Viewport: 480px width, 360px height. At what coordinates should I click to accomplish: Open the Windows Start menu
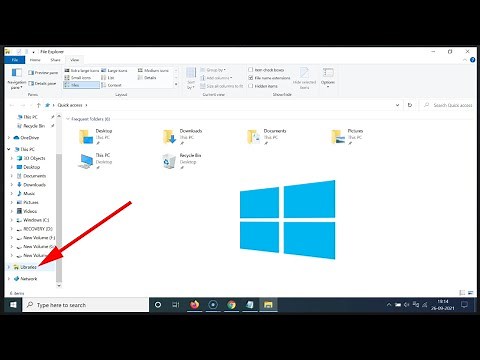(13, 305)
